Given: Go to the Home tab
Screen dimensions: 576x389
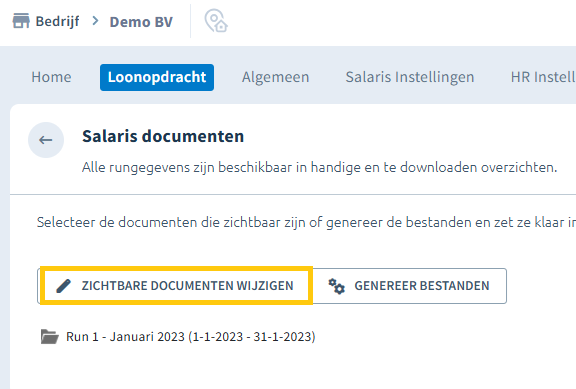Looking at the screenshot, I should 51,77.
